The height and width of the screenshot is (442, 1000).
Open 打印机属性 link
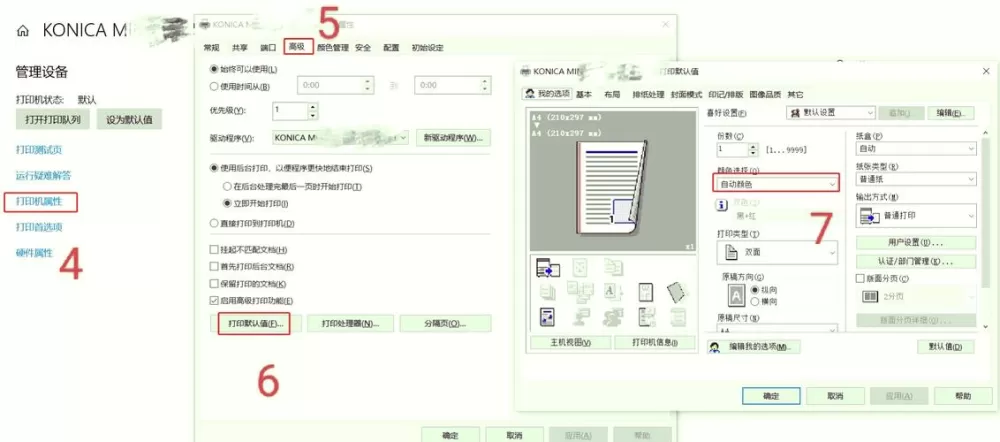coord(40,202)
